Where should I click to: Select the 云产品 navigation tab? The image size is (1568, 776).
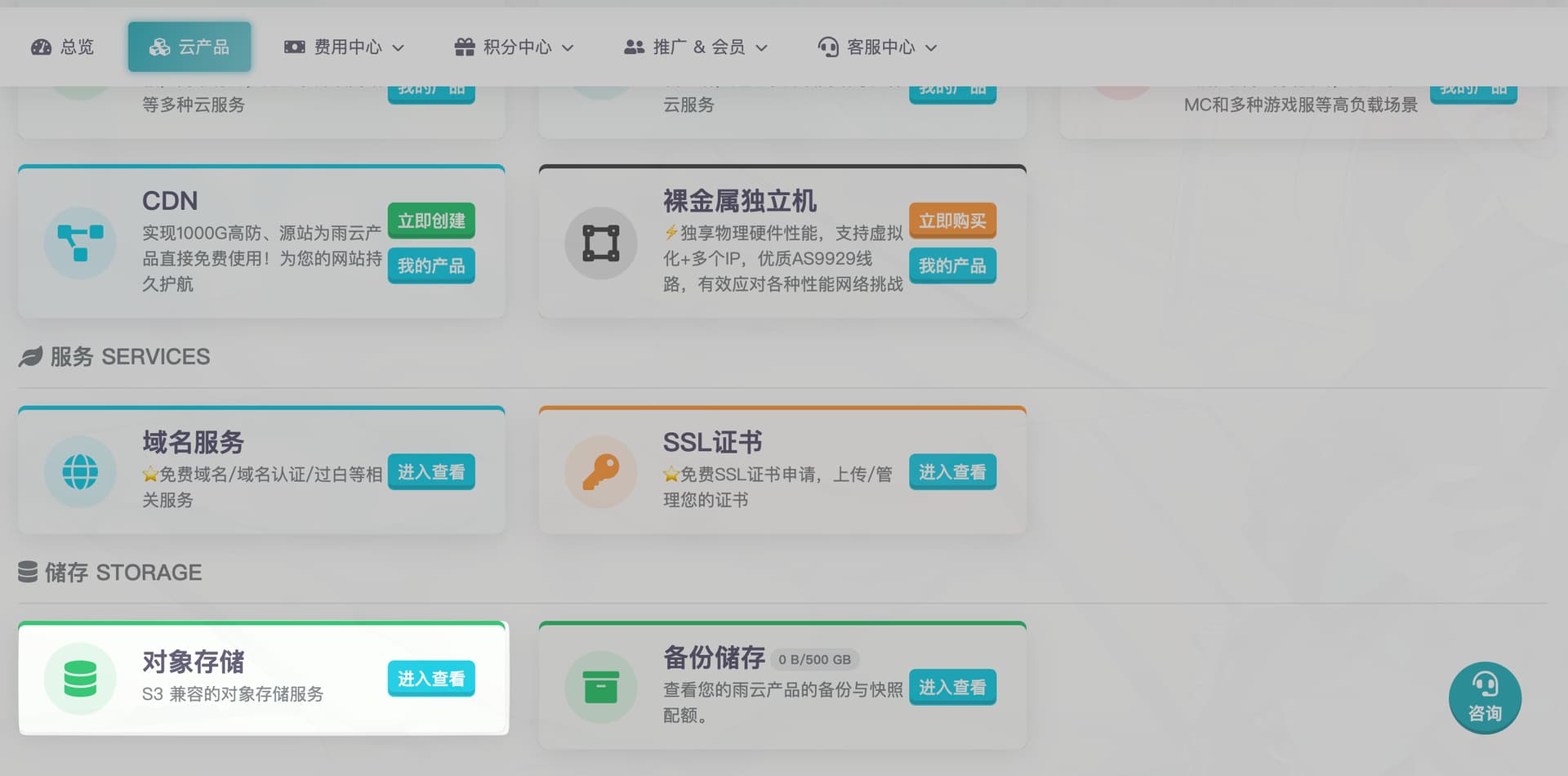(189, 47)
